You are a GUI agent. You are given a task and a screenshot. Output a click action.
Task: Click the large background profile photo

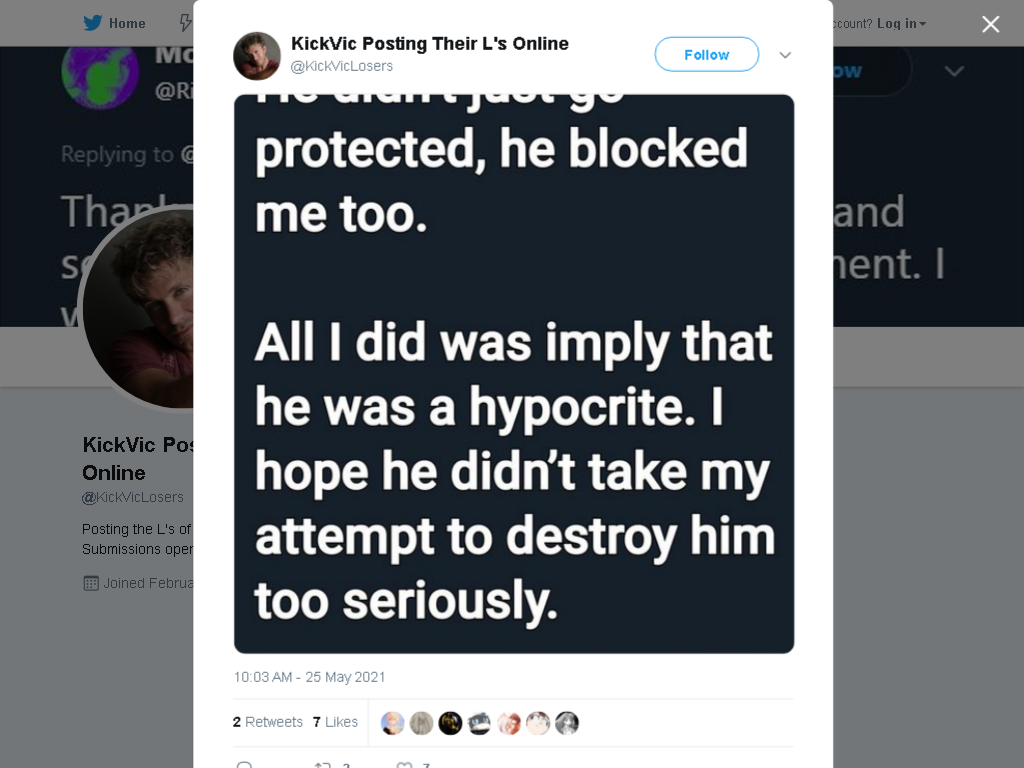138,308
